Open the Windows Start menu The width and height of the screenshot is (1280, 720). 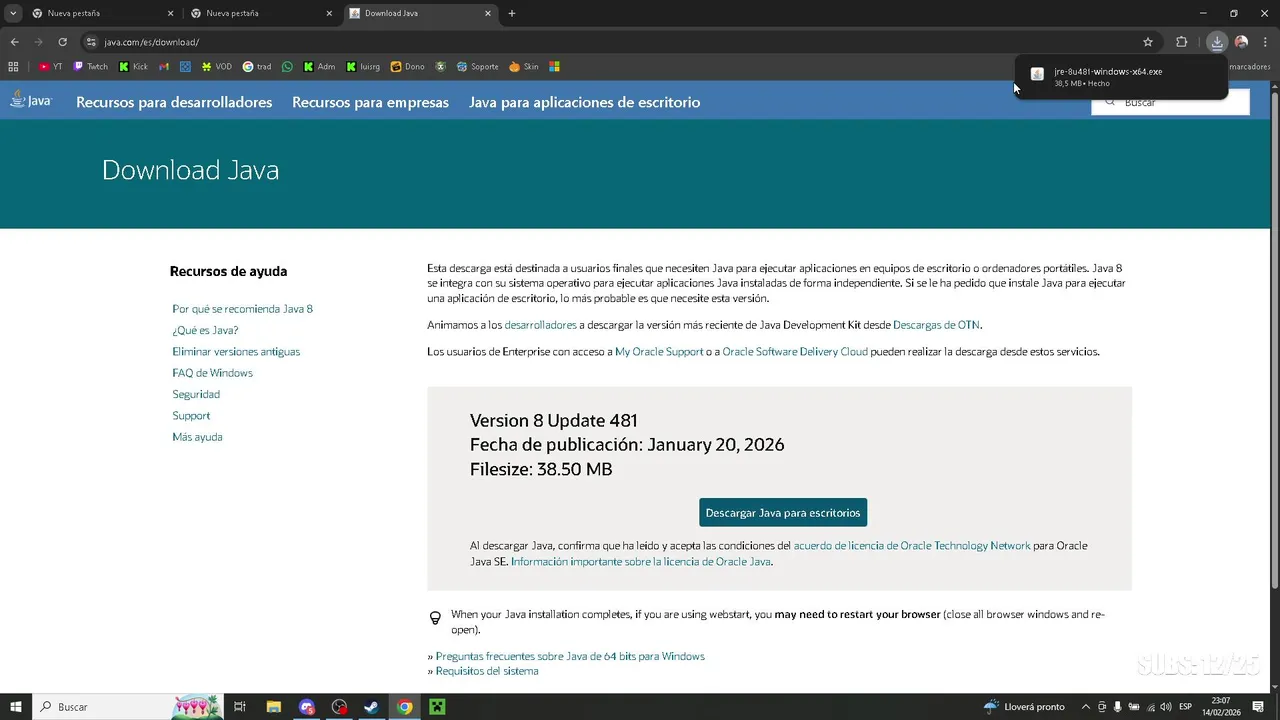click(15, 707)
